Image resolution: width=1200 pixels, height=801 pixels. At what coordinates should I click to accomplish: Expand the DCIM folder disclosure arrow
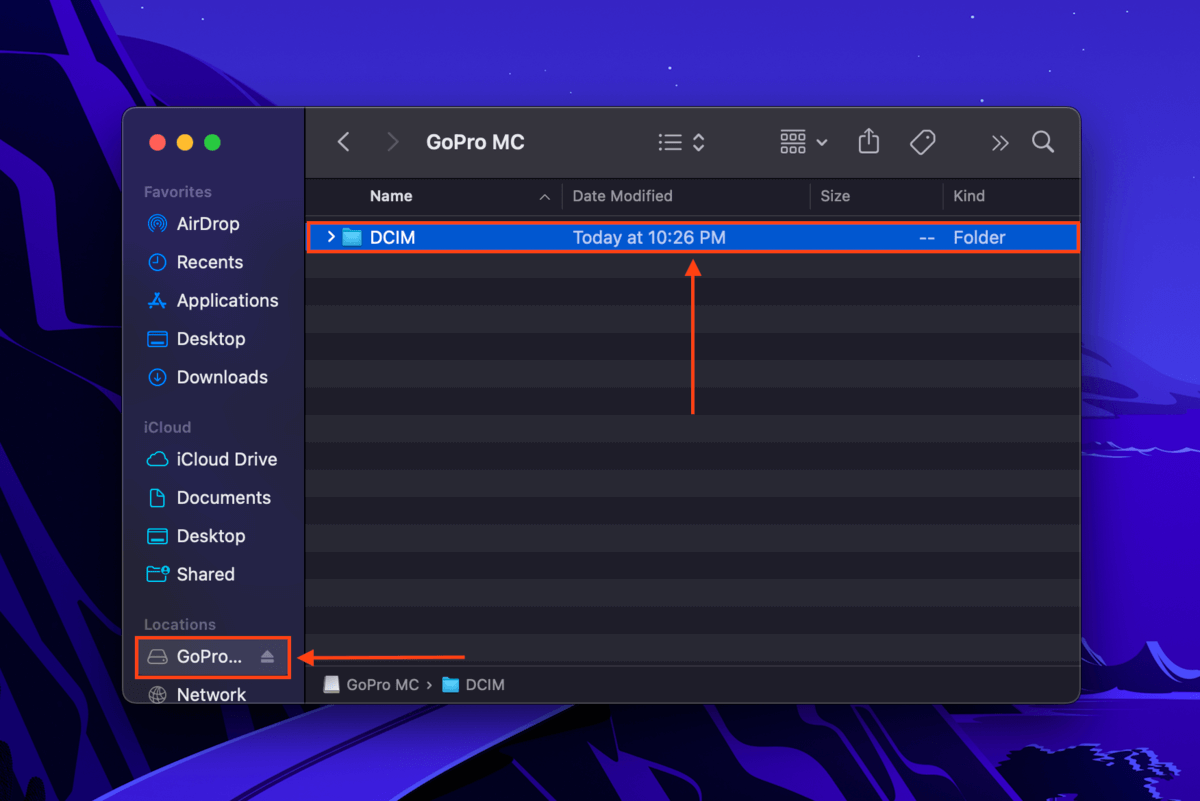[331, 237]
